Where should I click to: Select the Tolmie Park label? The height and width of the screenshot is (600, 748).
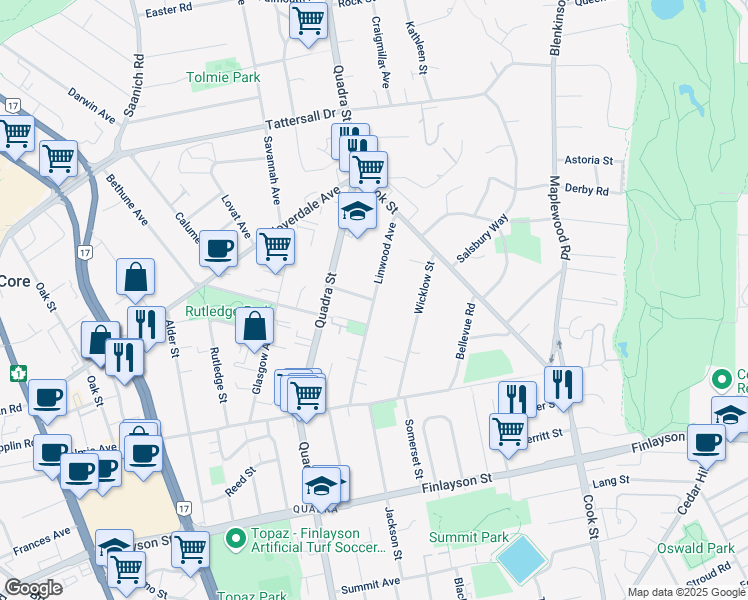pos(223,77)
